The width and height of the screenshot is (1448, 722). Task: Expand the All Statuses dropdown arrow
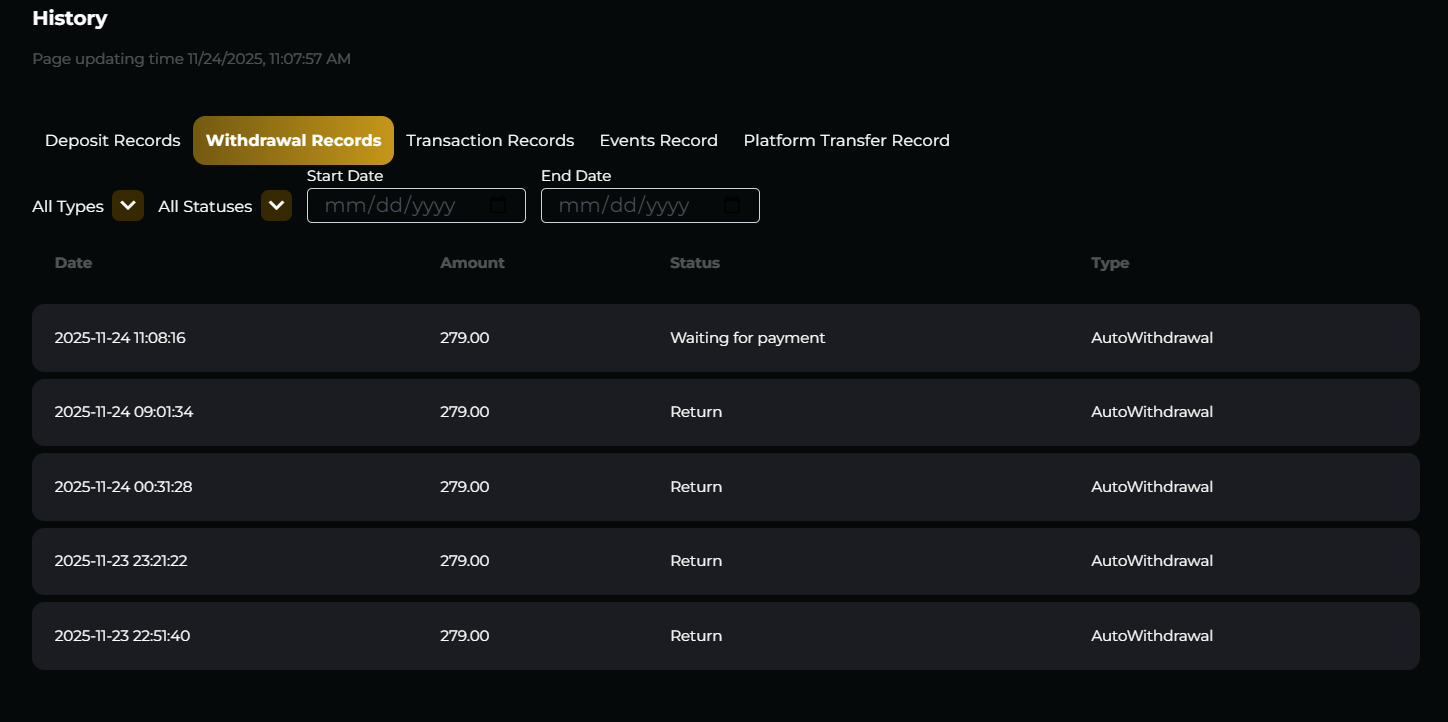coord(276,206)
